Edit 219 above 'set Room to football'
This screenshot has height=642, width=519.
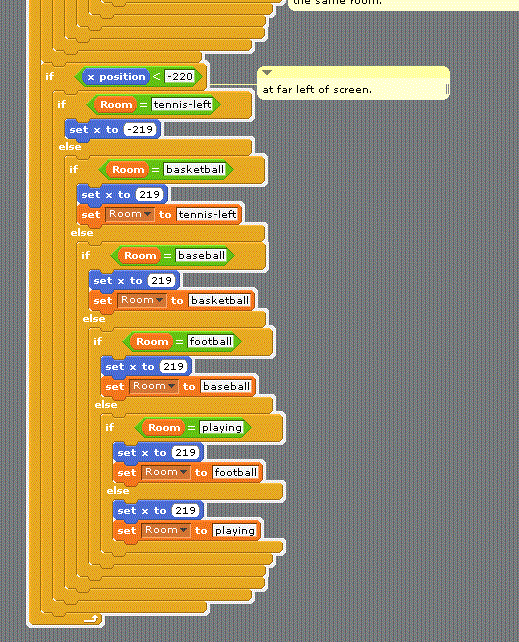(x=185, y=453)
